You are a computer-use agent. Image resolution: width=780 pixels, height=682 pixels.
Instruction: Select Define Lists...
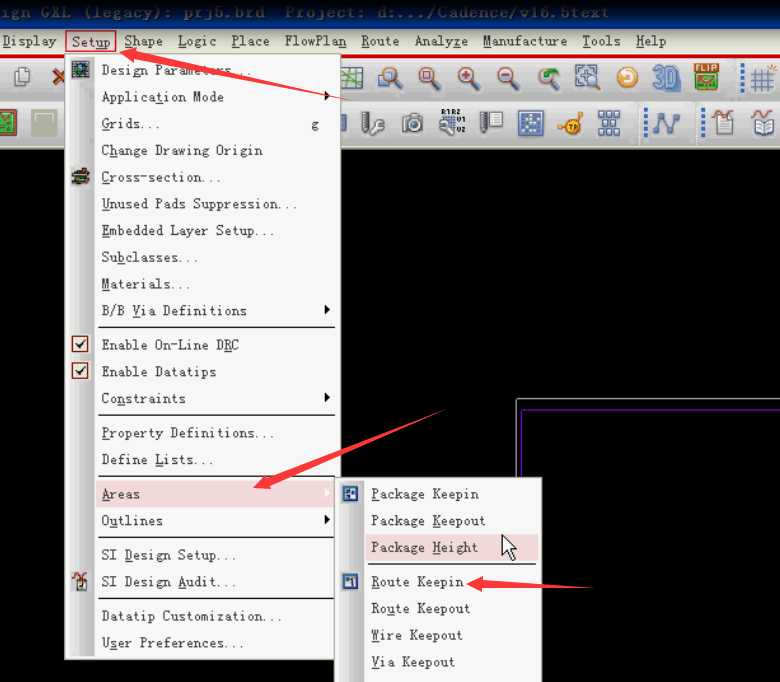pos(215,460)
